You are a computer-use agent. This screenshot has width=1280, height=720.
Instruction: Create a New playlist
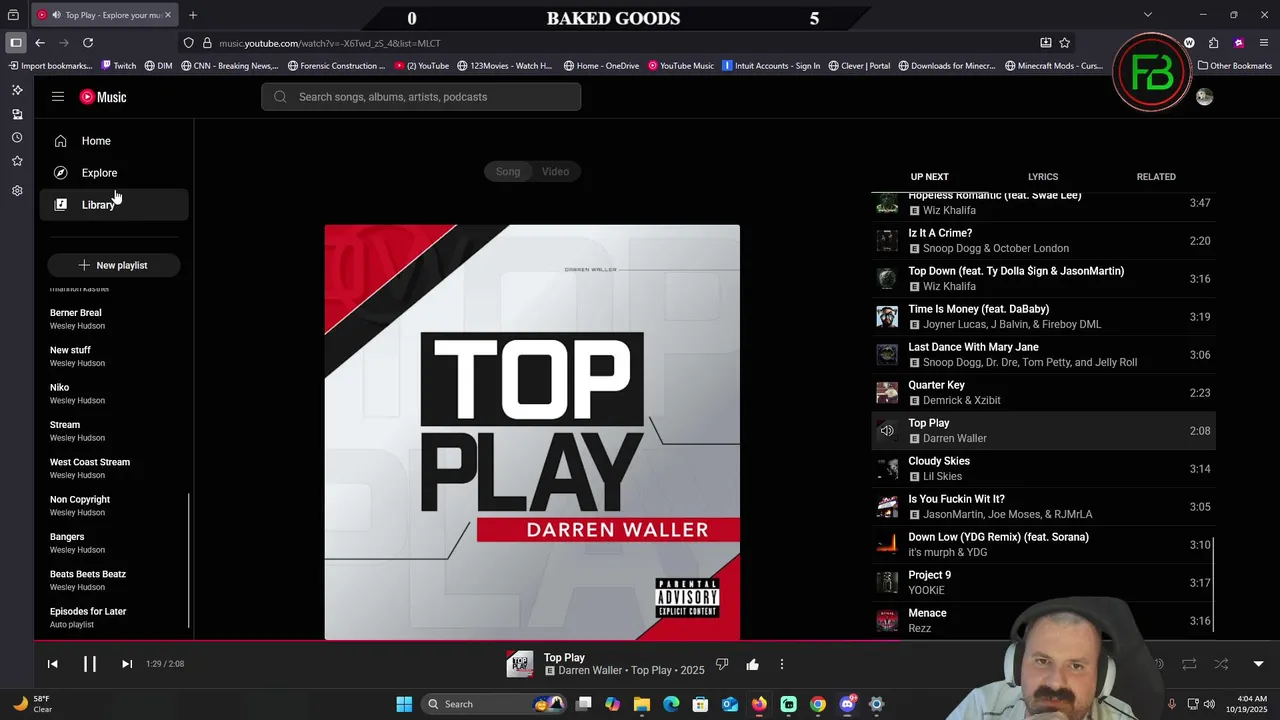(113, 265)
